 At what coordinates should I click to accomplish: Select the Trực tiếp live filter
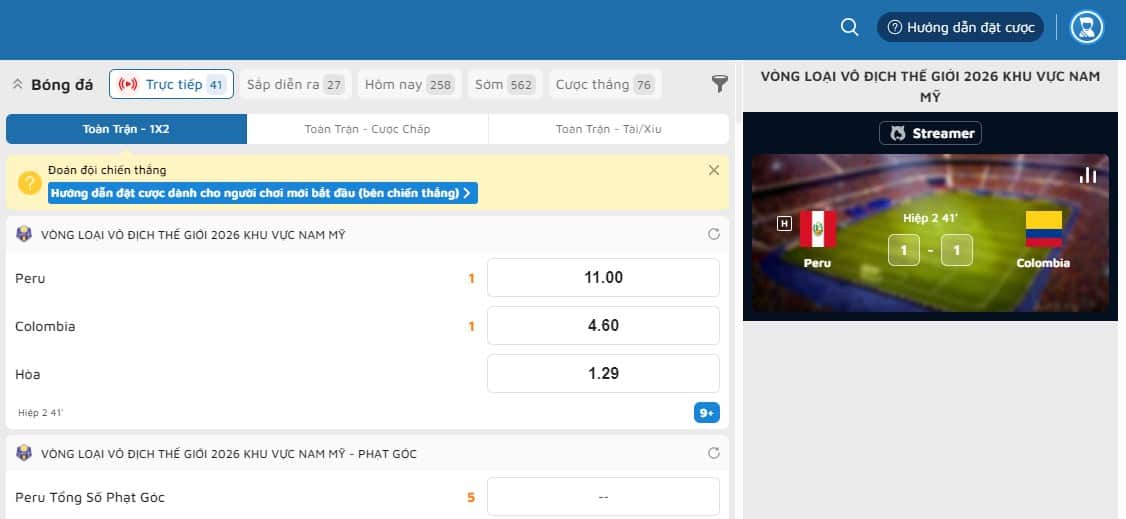pyautogui.click(x=171, y=85)
